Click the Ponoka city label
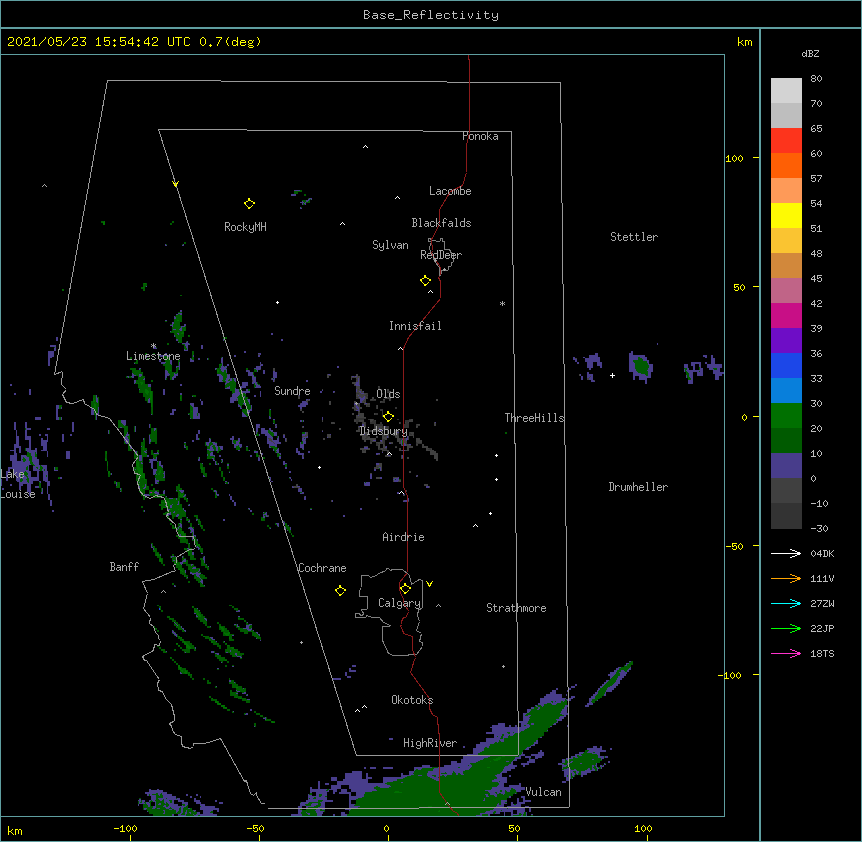The image size is (862, 842). tap(480, 136)
